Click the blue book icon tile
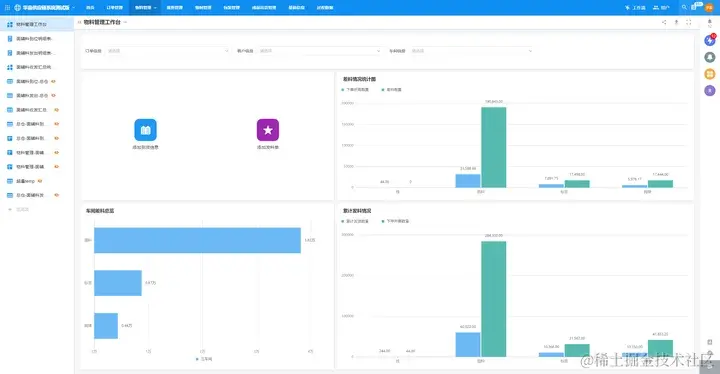Screen dimensions: 720x374 point(146,130)
